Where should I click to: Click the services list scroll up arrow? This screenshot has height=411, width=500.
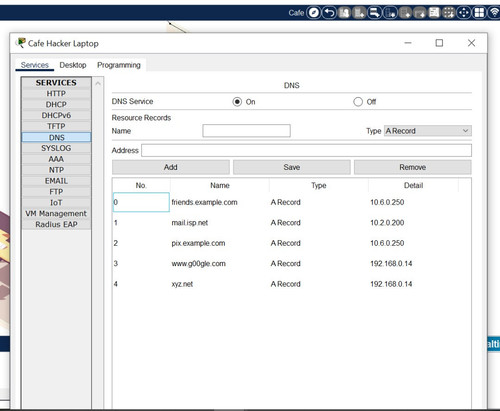point(98,83)
